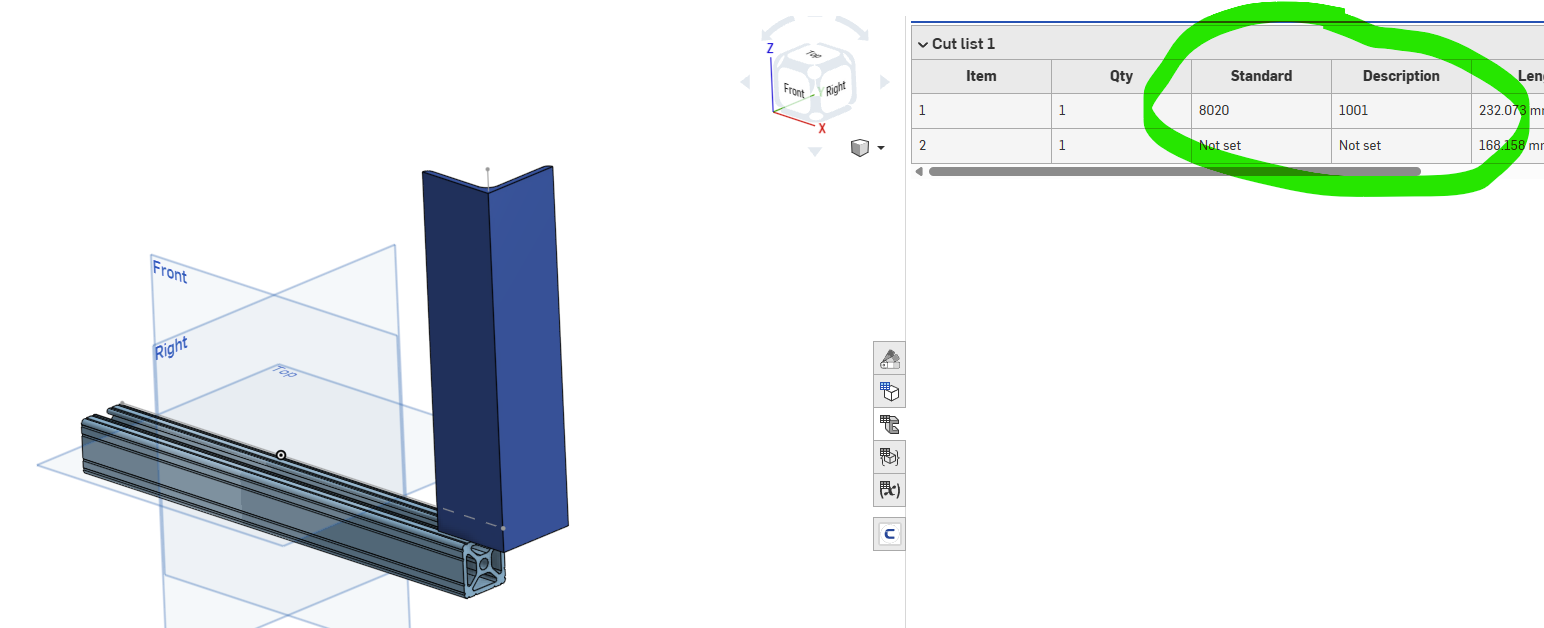Click the Item column header
The image size is (1544, 628).
tap(981, 76)
